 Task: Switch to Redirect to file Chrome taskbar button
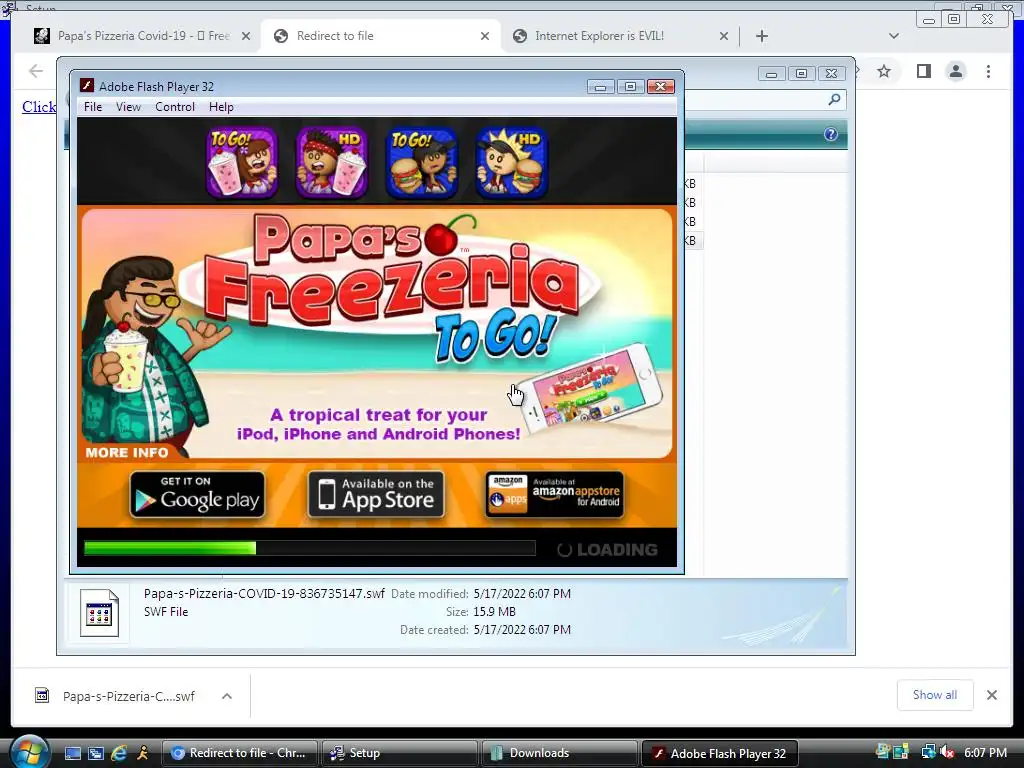point(239,753)
